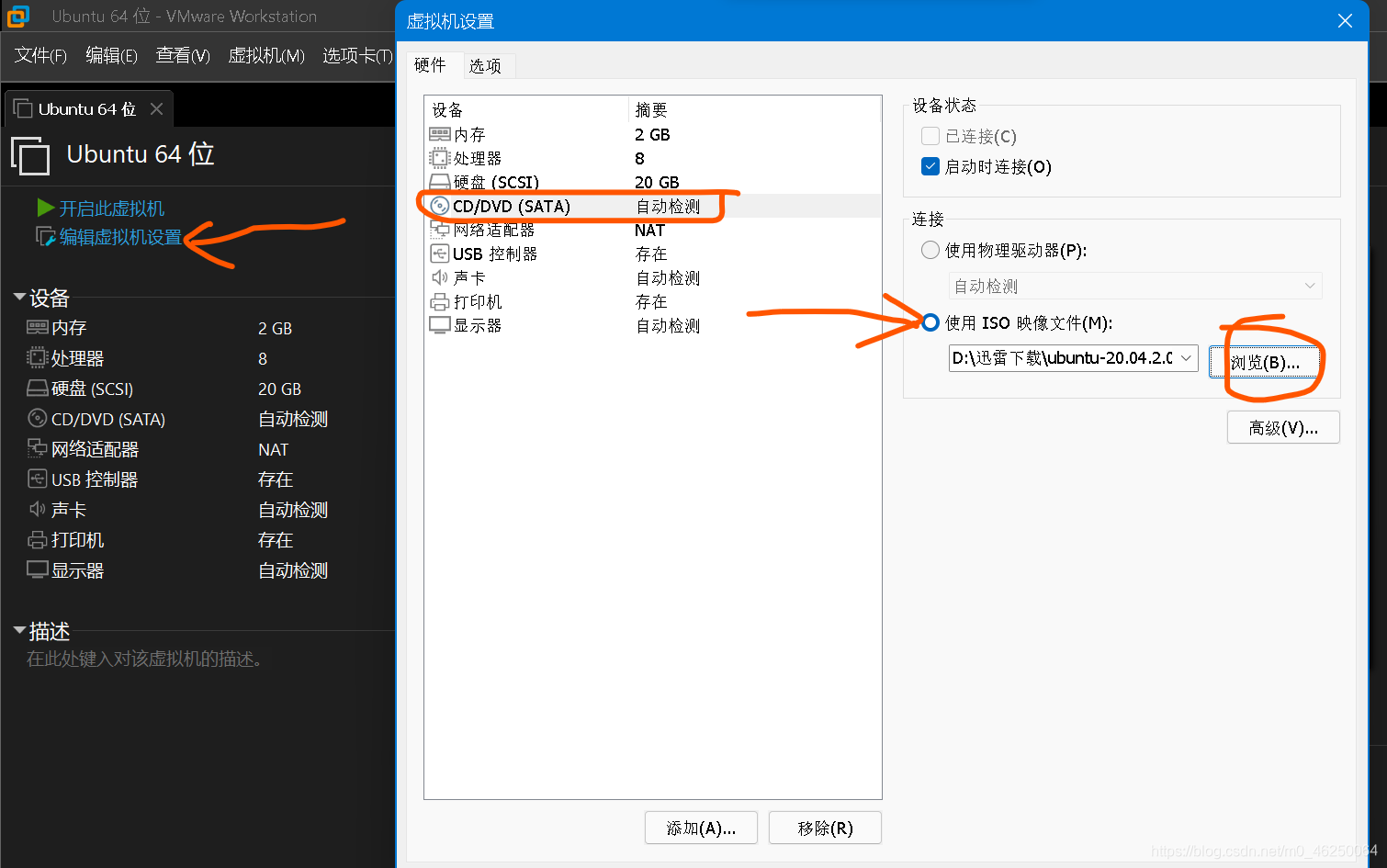The width and height of the screenshot is (1387, 868).
Task: Click the 添加(A)... button
Action: coord(701,828)
